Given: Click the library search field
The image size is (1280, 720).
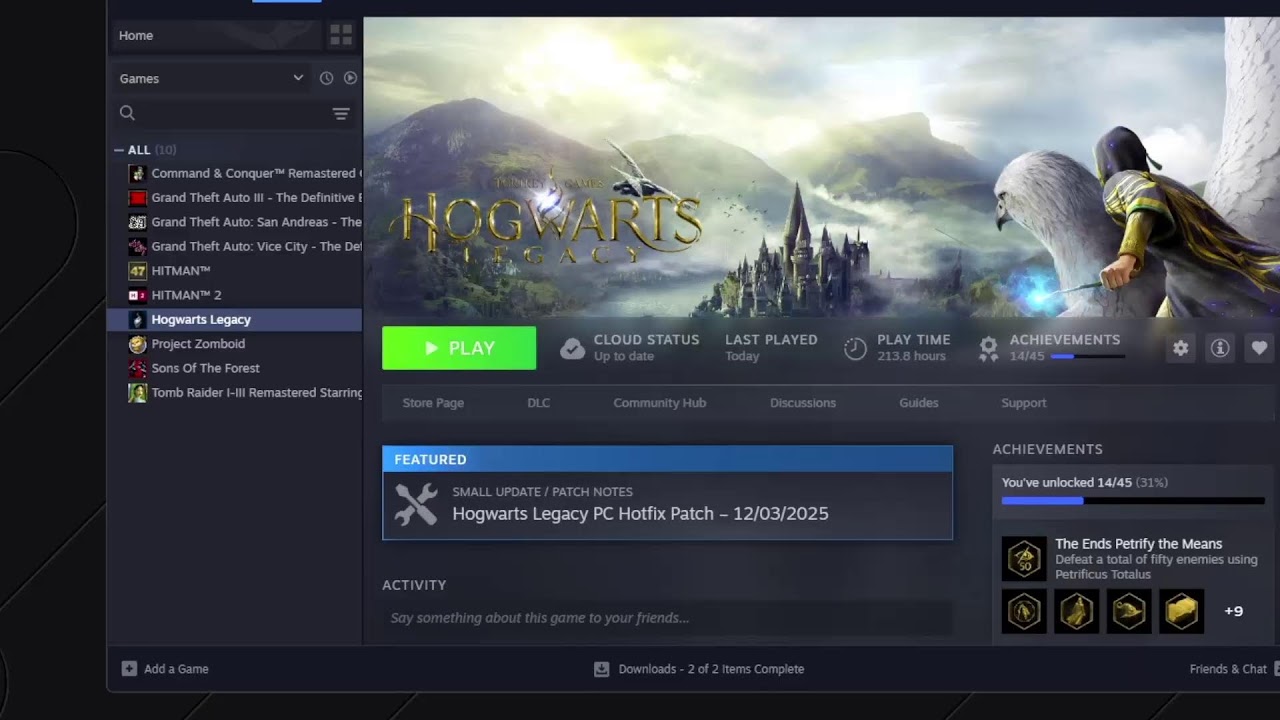Looking at the screenshot, I should click(232, 113).
